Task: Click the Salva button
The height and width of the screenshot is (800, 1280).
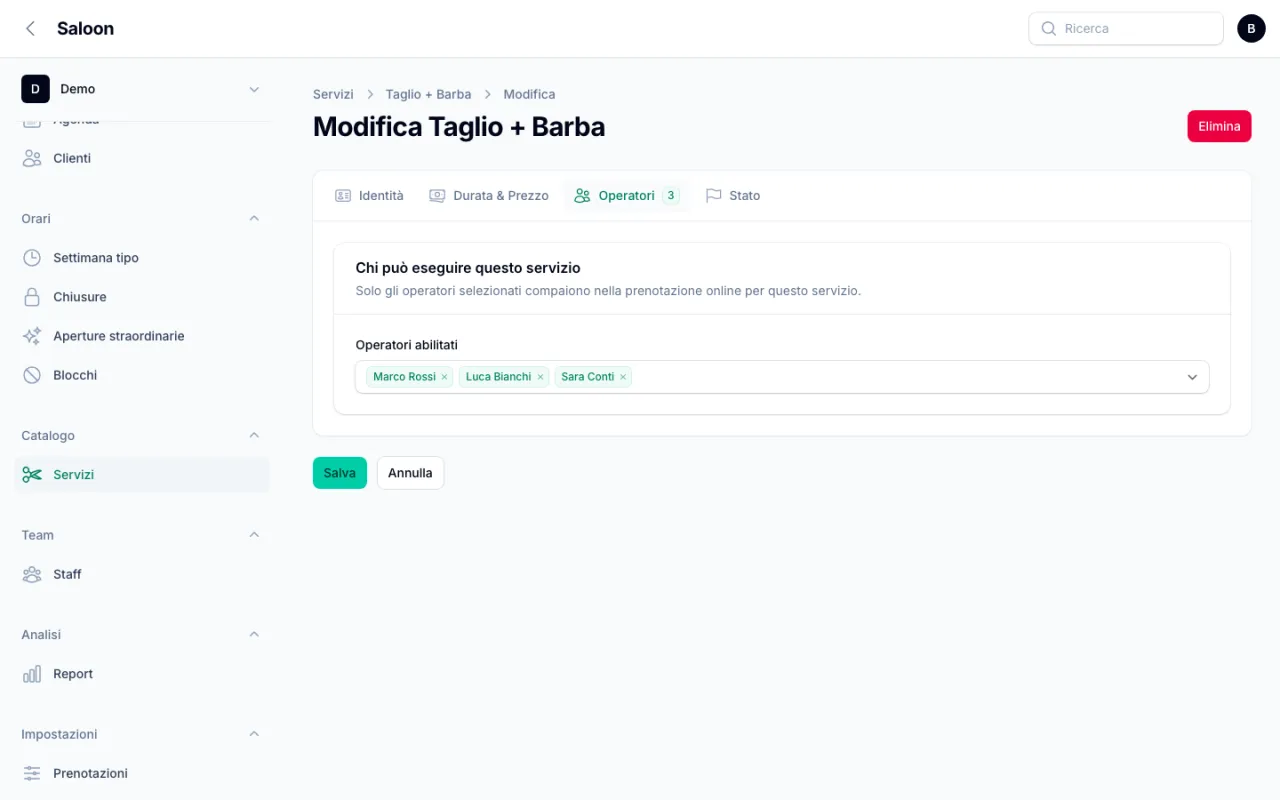Action: pyautogui.click(x=340, y=473)
